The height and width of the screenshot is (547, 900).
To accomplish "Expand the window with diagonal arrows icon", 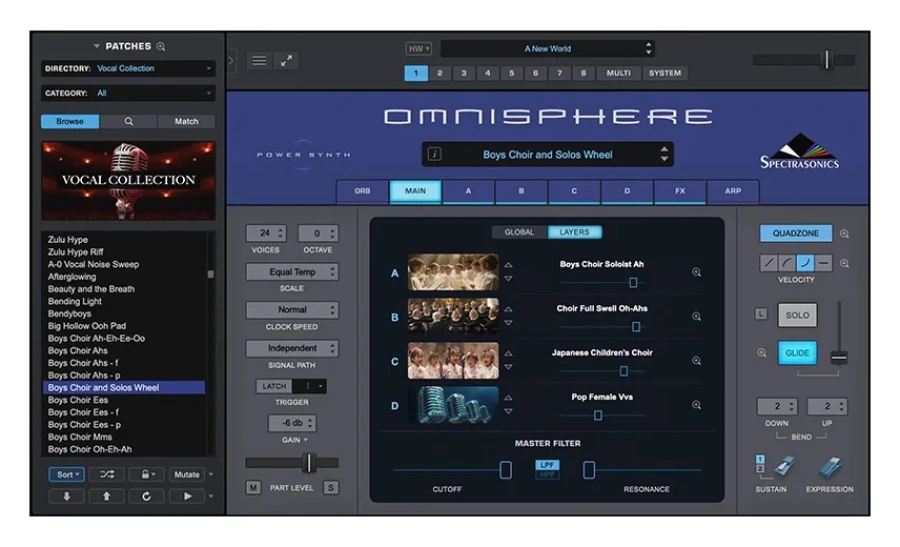I will [x=286, y=60].
